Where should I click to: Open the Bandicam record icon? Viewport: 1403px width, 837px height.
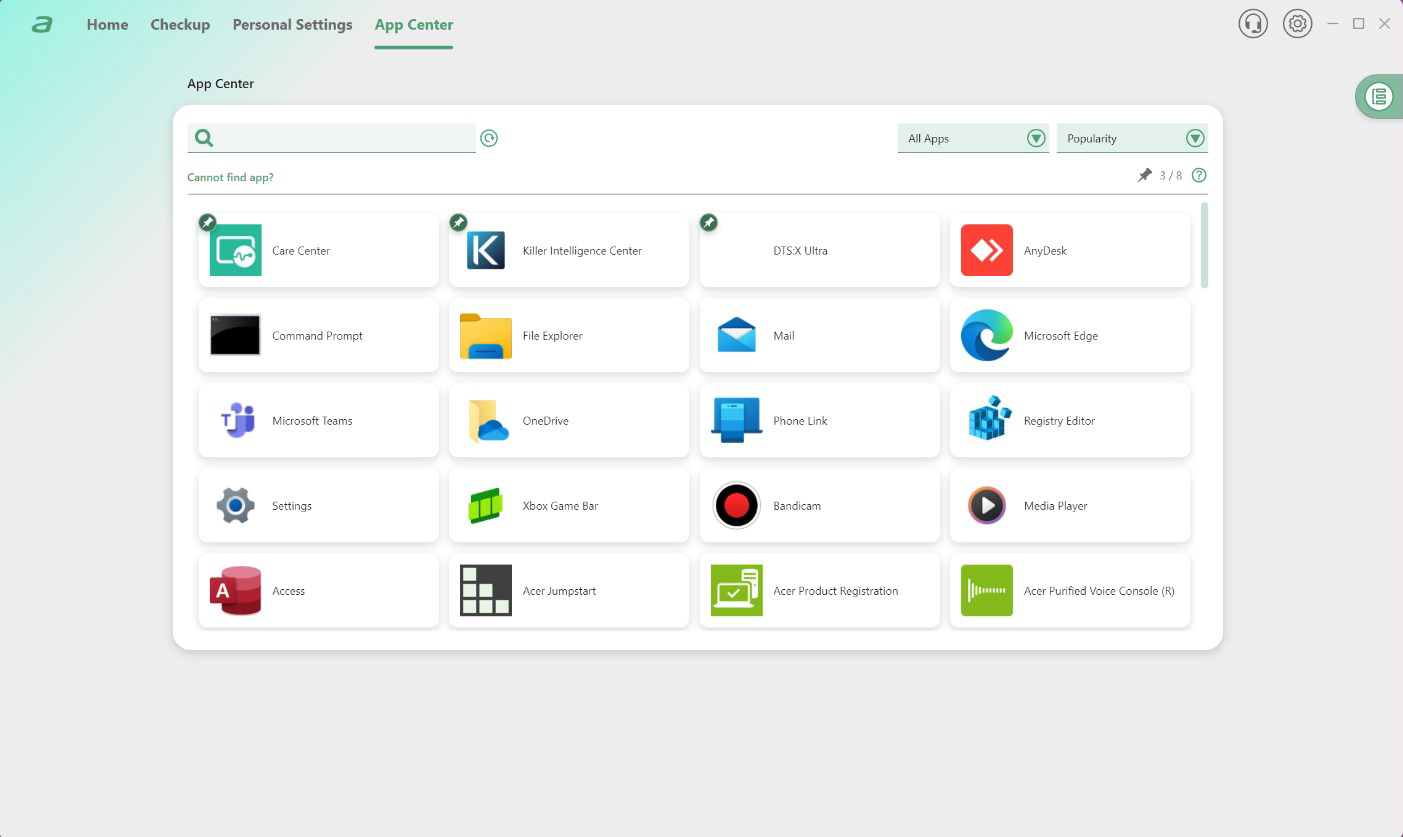tap(737, 506)
